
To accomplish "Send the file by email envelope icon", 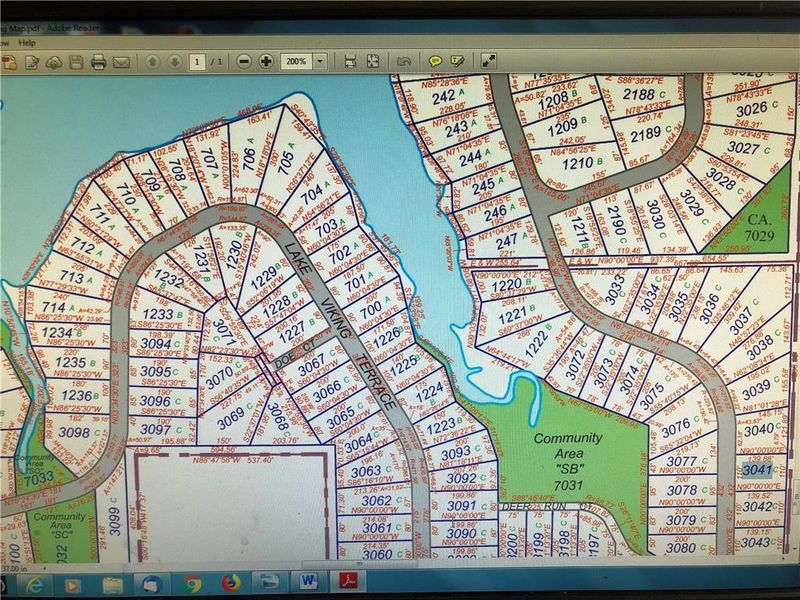I will (121, 62).
